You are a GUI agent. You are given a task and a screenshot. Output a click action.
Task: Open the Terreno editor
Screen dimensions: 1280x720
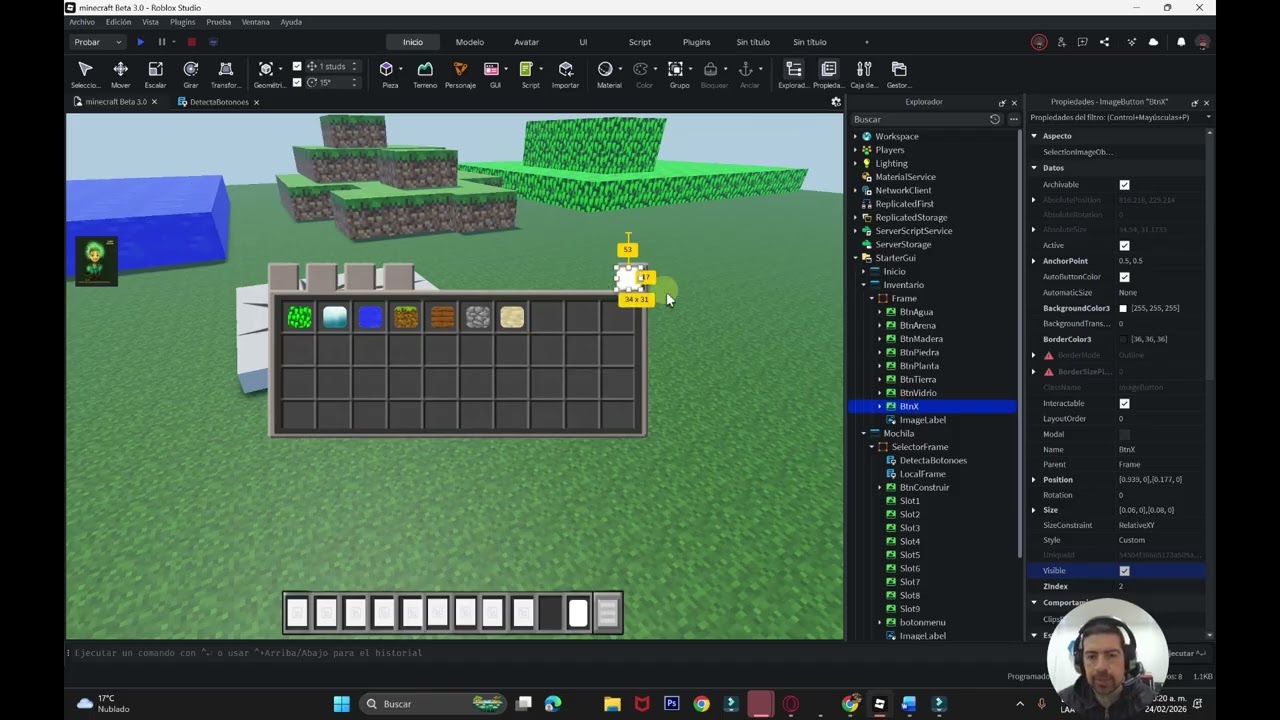tap(425, 74)
